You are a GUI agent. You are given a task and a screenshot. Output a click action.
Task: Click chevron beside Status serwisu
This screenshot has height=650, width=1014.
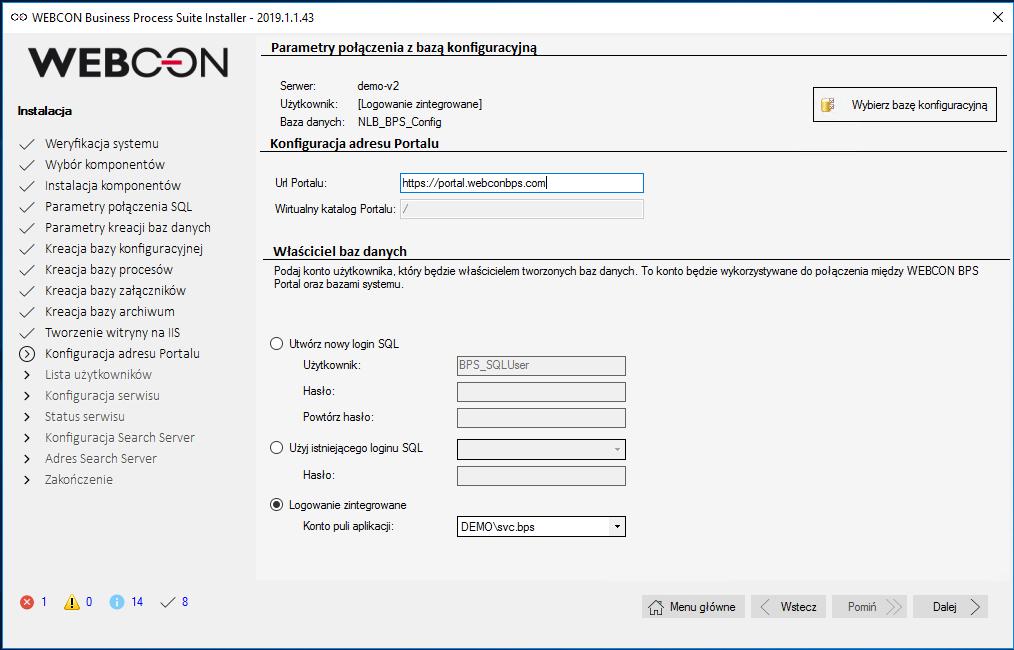(x=27, y=417)
